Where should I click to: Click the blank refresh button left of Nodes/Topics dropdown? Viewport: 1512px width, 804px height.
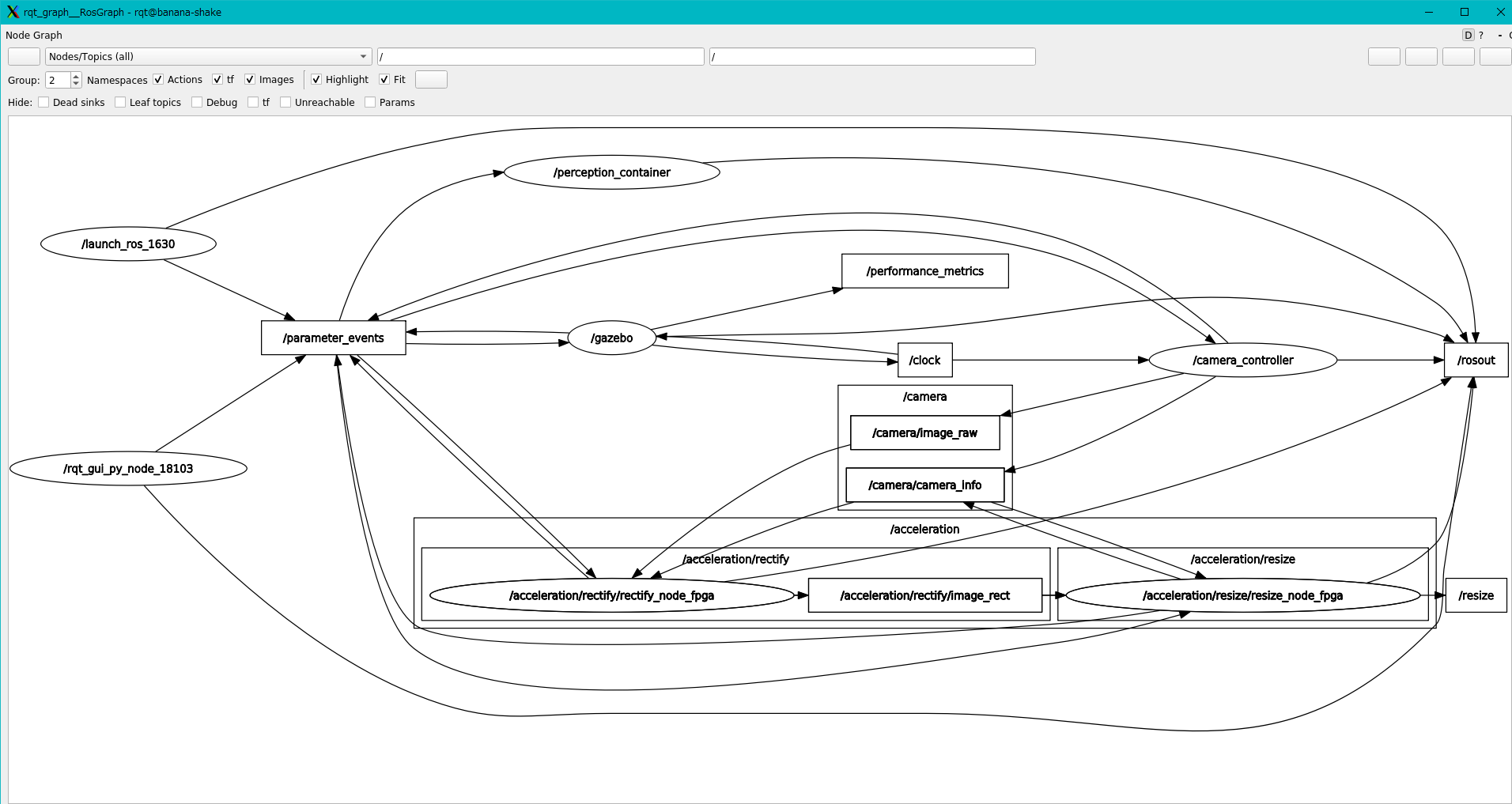(x=24, y=56)
